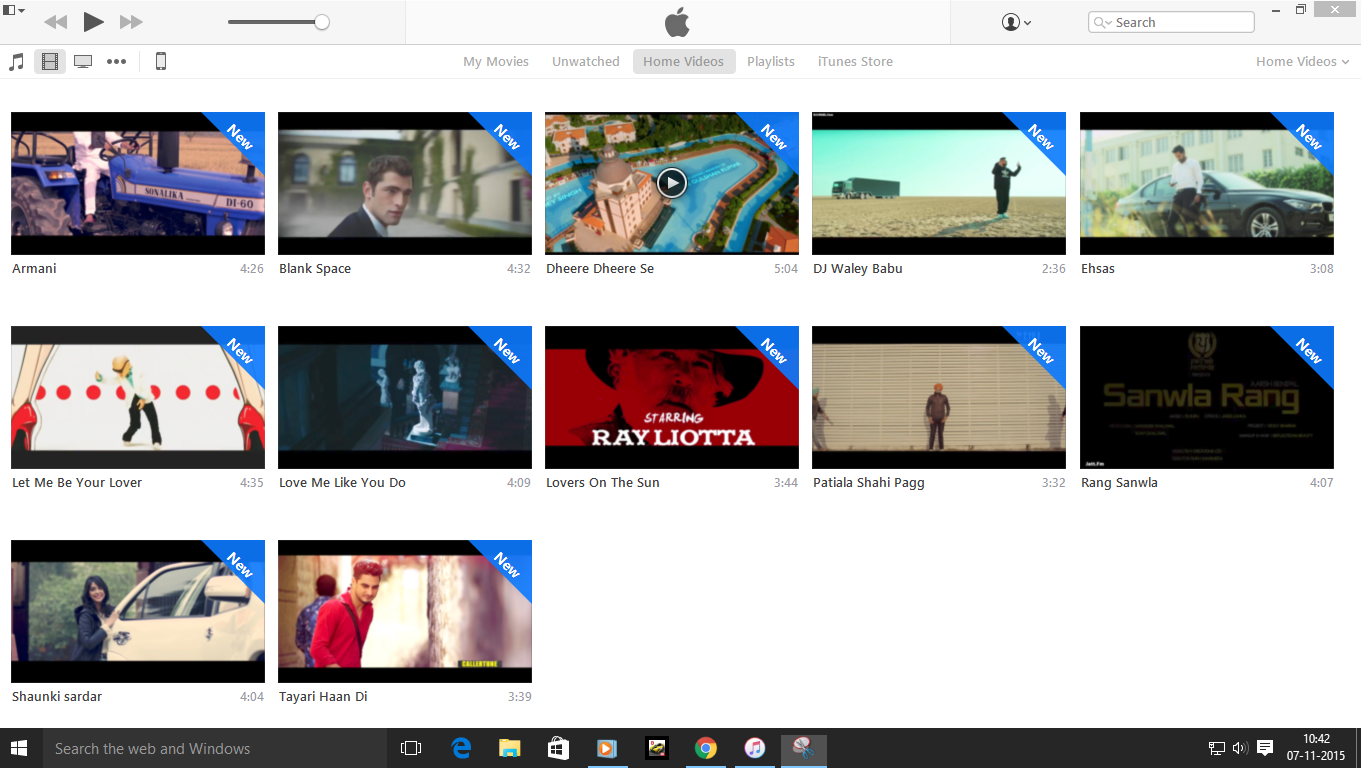The height and width of the screenshot is (768, 1361).
Task: Open the network status tray icon
Action: point(1217,748)
